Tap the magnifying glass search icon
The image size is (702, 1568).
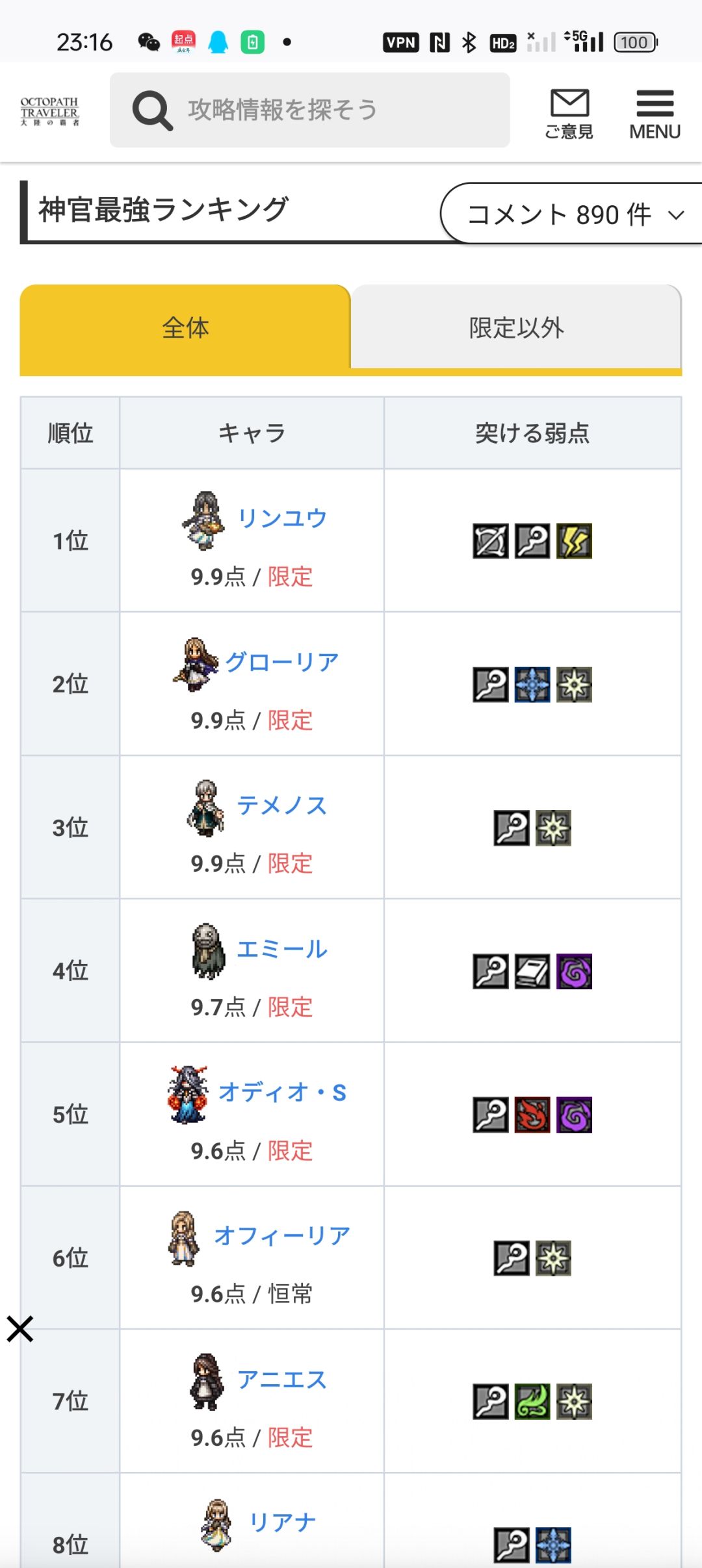pos(152,110)
